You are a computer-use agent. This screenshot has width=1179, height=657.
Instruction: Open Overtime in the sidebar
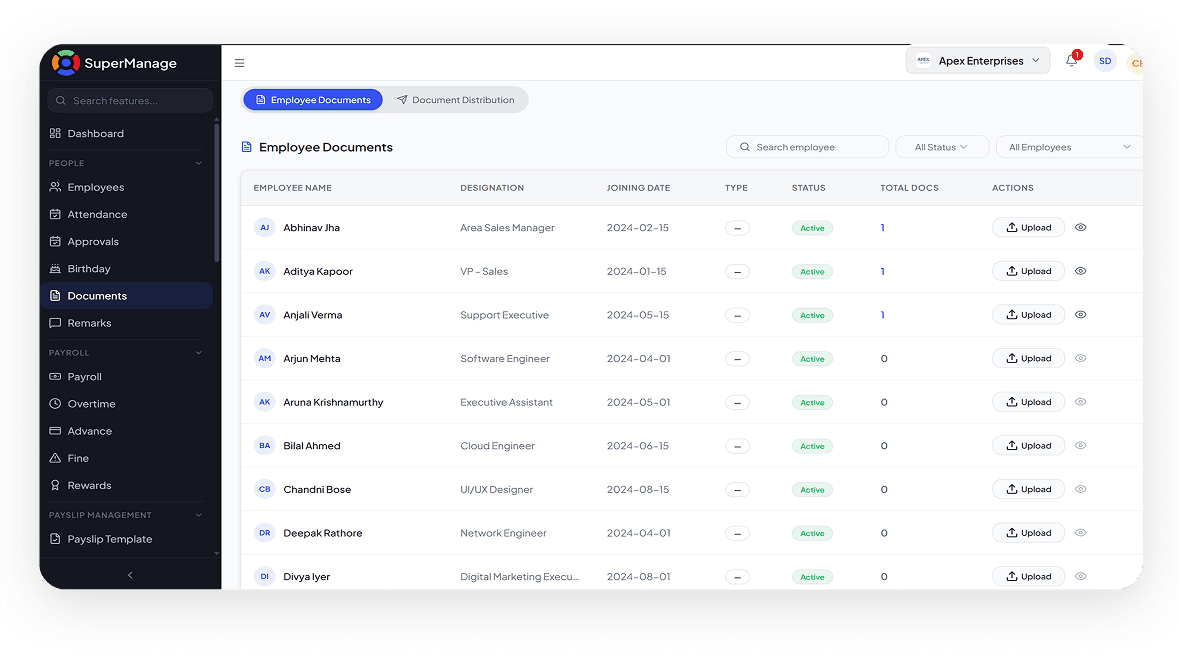click(x=126, y=404)
